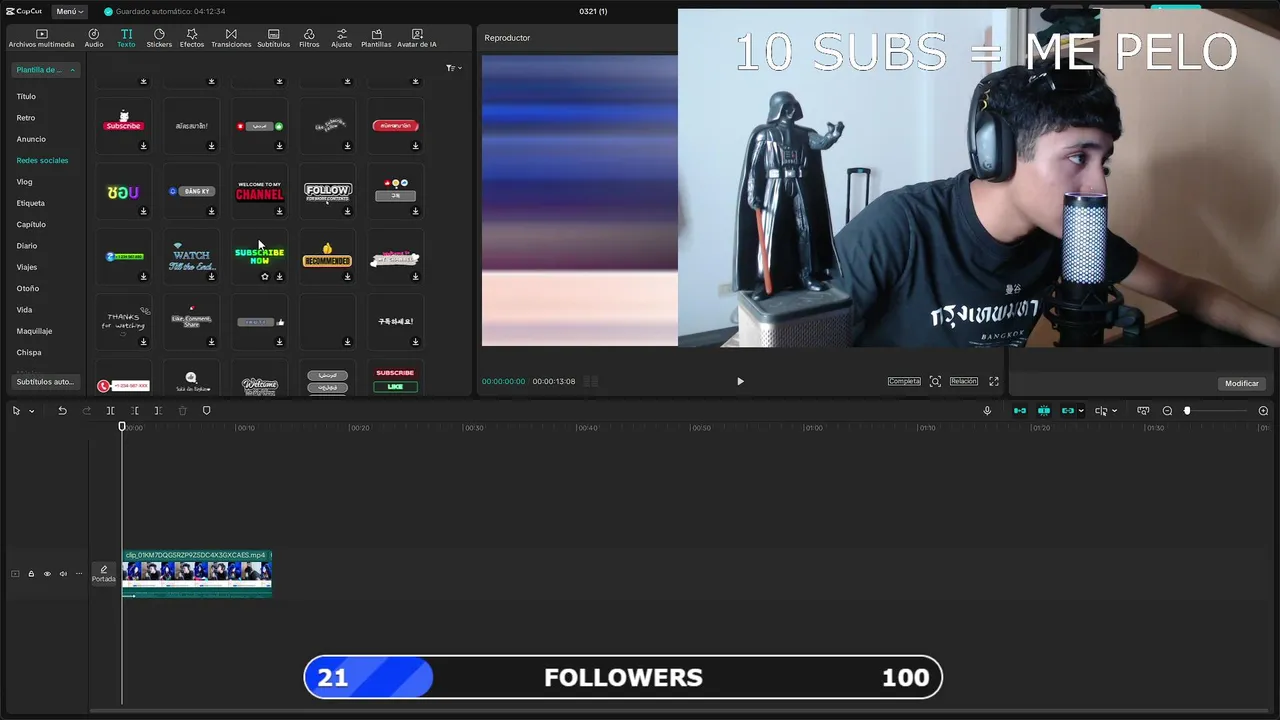Open the Efectos tab
This screenshot has width=1280, height=720.
coord(192,38)
